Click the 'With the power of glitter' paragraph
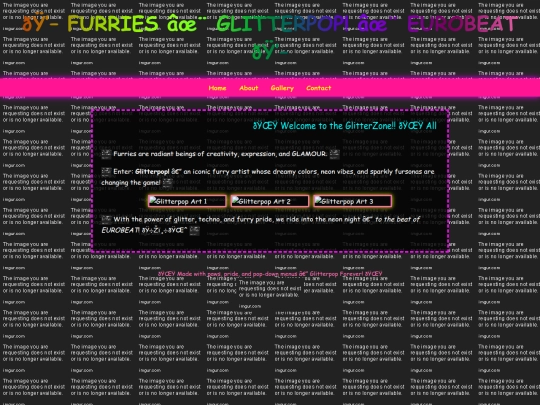 click(x=261, y=225)
